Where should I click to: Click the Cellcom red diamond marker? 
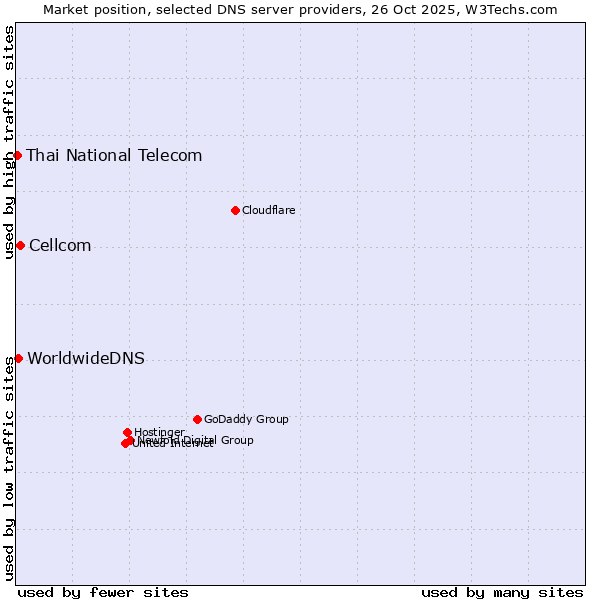[20, 245]
